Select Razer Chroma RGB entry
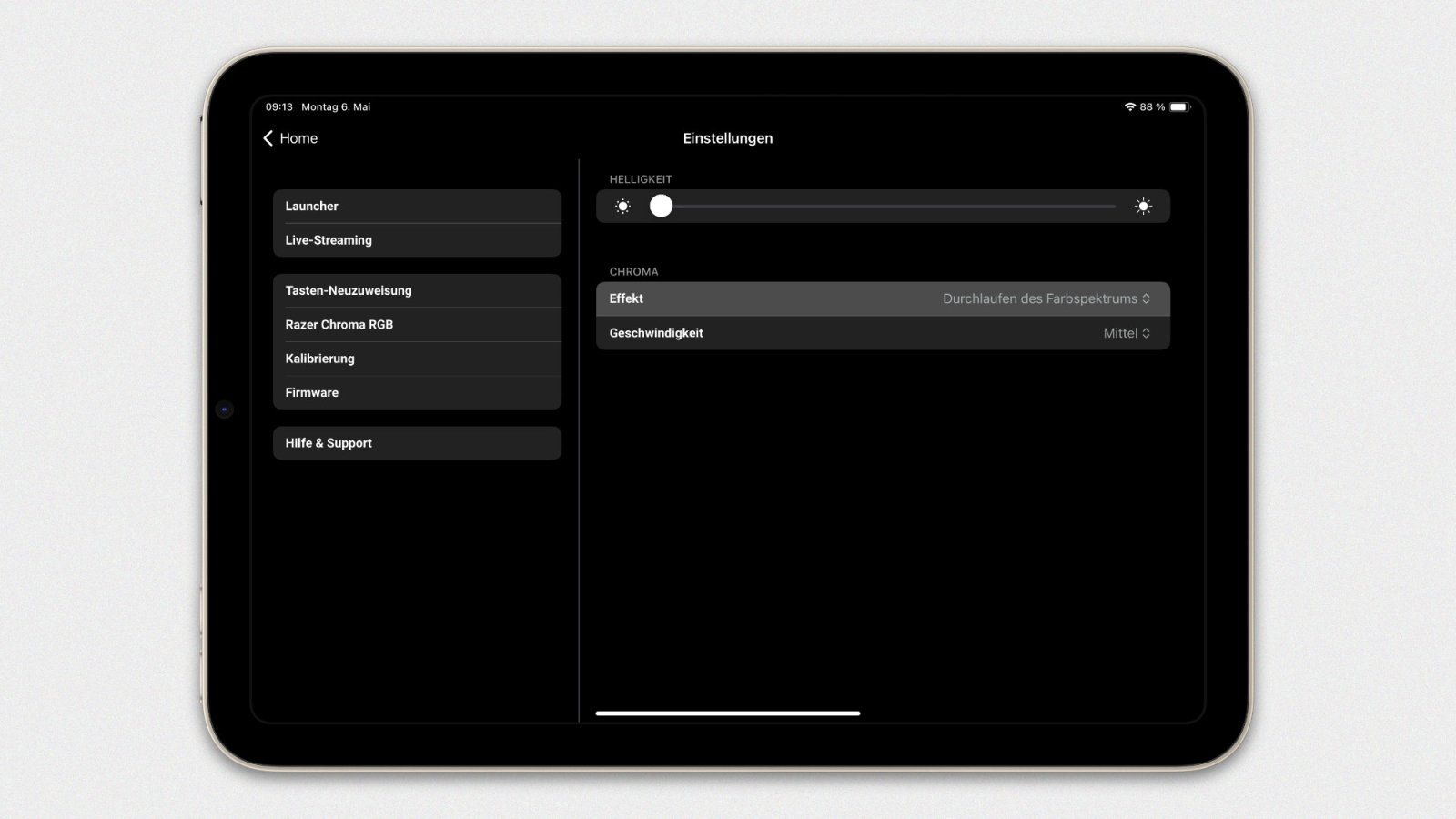The height and width of the screenshot is (819, 1456). (x=417, y=325)
